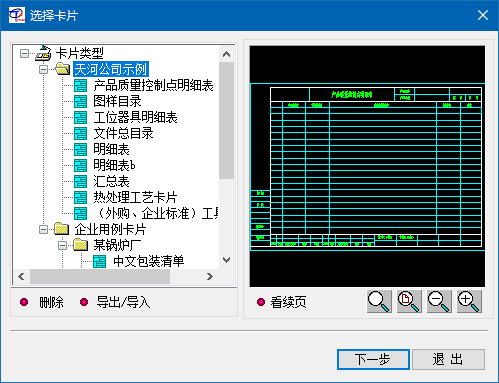
Task: Click card icon beside 中文包装清单
Action: coord(99,261)
